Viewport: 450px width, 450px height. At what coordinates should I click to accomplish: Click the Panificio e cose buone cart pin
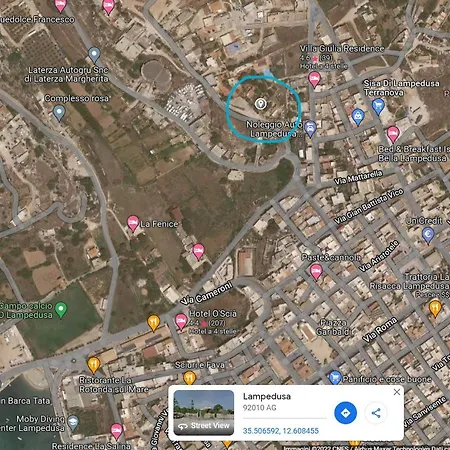coord(334,378)
